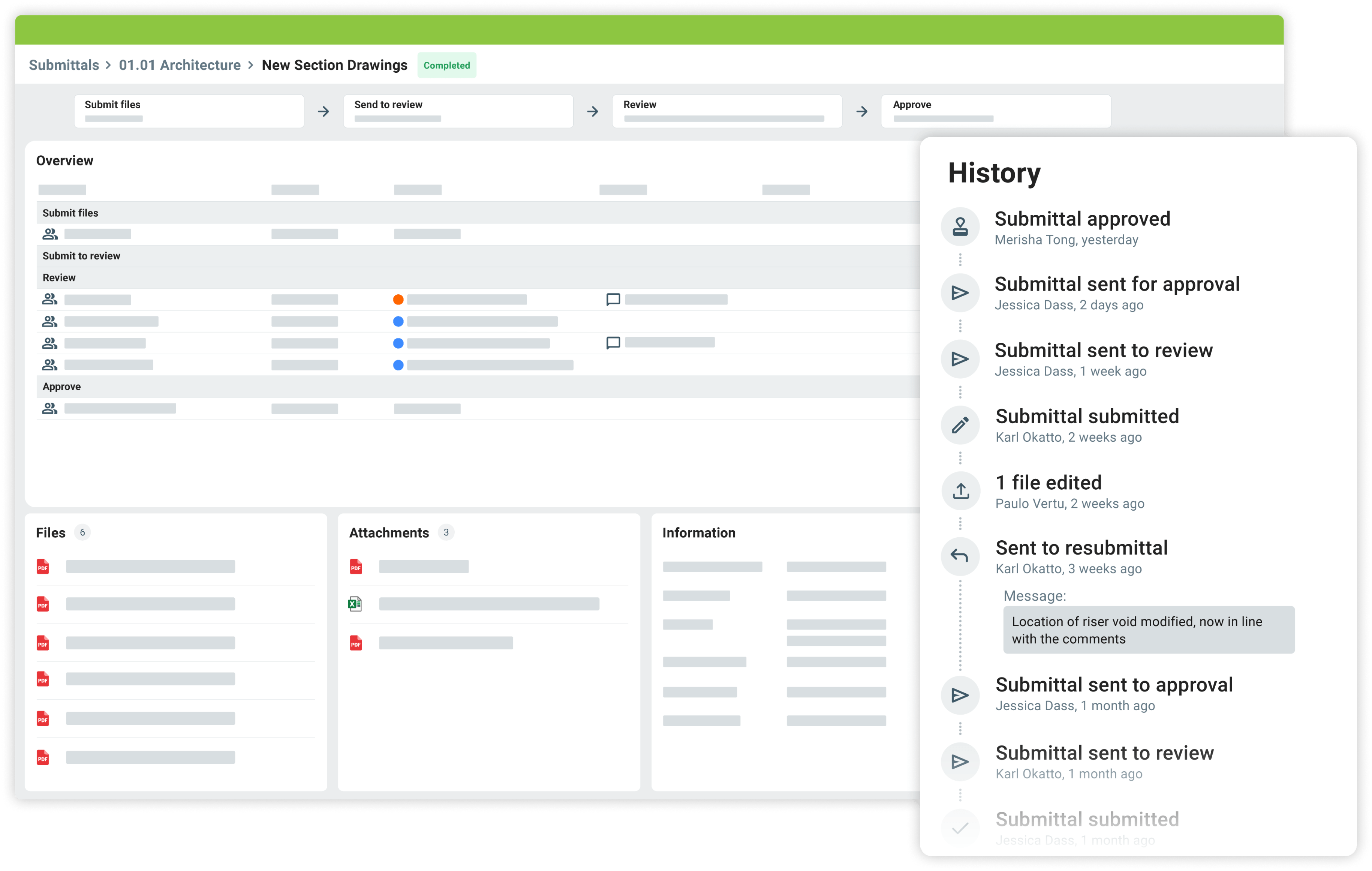This screenshot has width=1372, height=871.
Task: Collapse the Review section header in Overview
Action: click(x=59, y=277)
